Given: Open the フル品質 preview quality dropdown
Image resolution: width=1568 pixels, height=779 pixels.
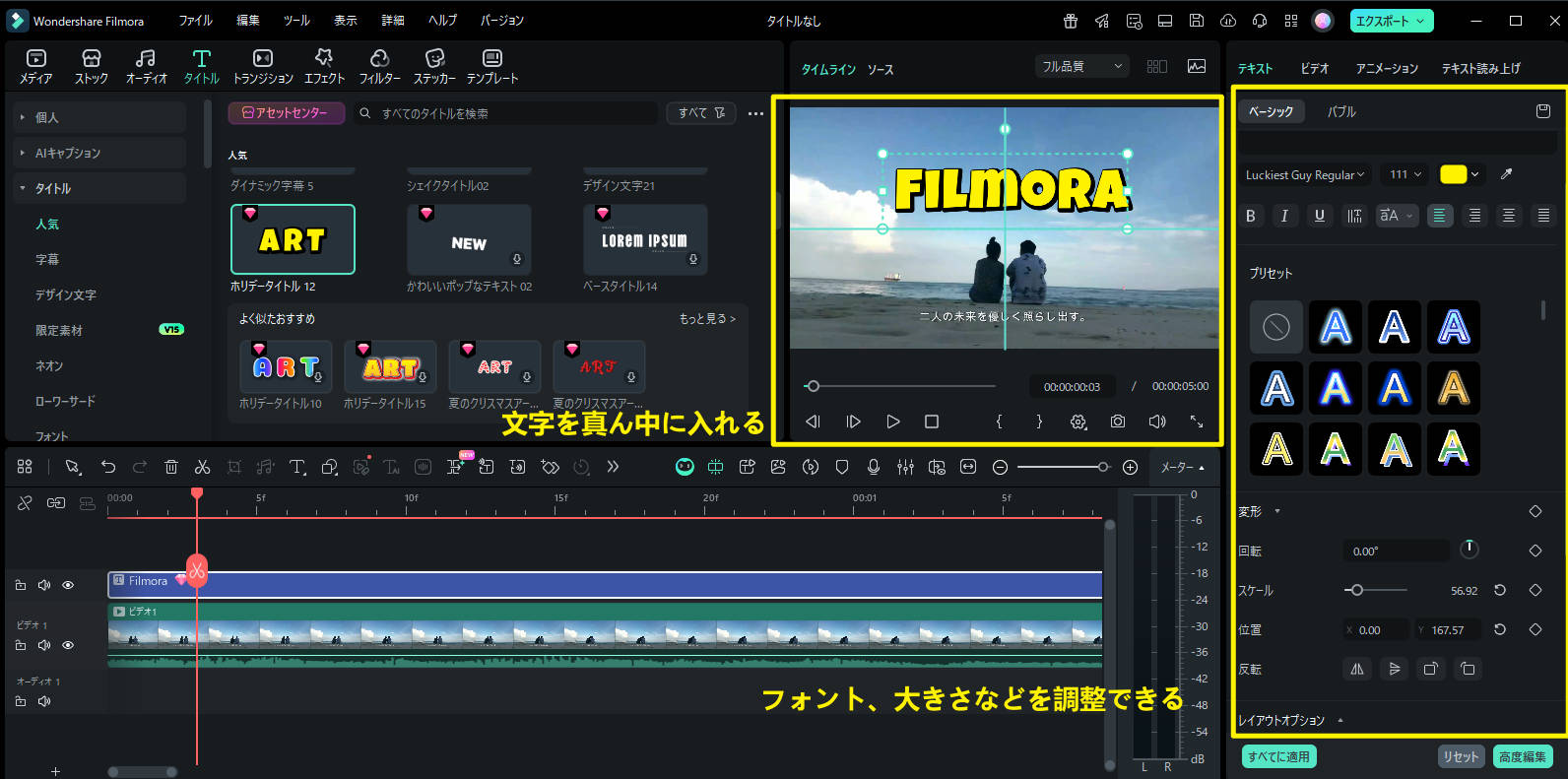Looking at the screenshot, I should click(1081, 66).
